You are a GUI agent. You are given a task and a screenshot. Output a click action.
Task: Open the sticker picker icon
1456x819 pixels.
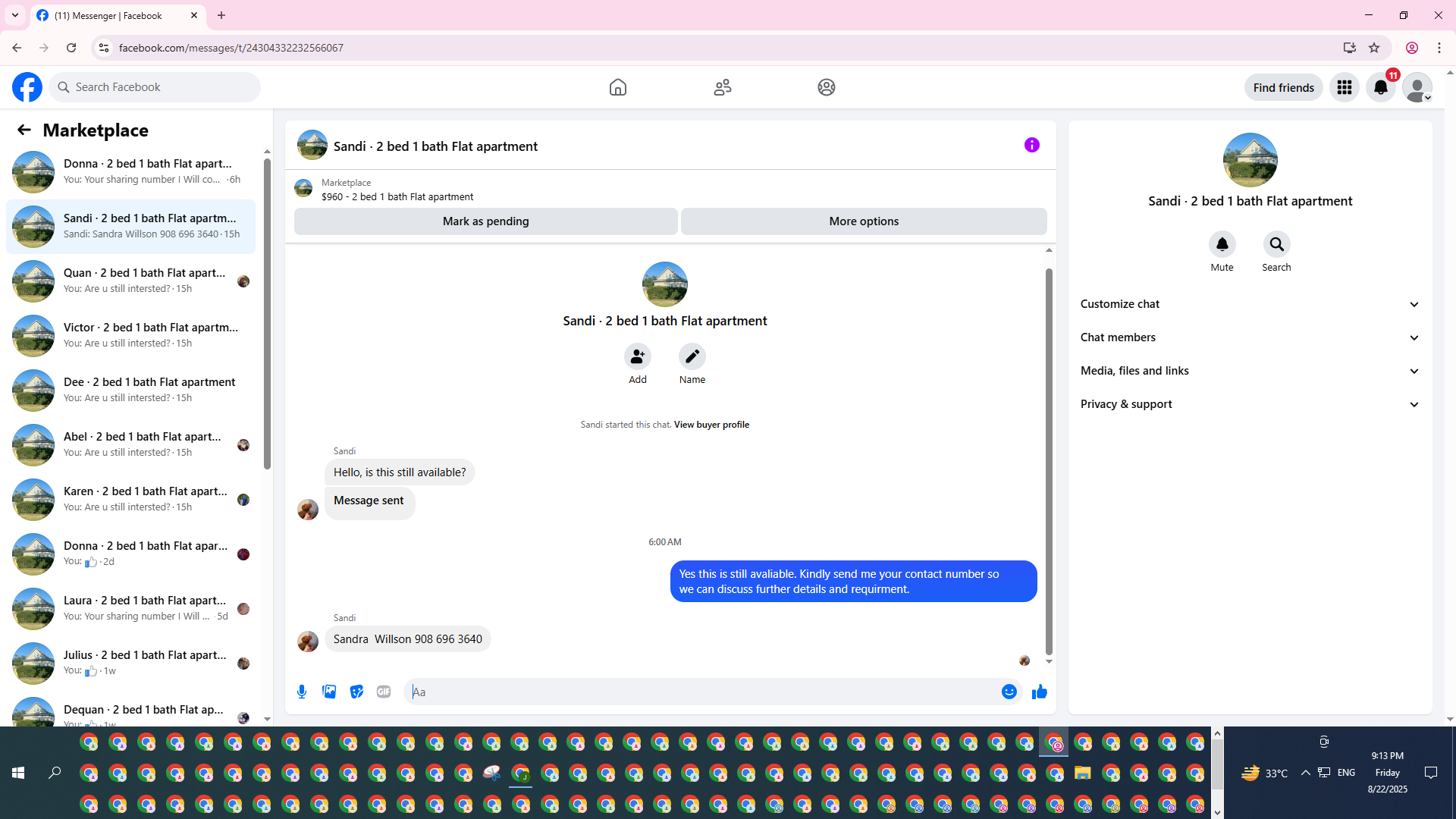coord(356,692)
